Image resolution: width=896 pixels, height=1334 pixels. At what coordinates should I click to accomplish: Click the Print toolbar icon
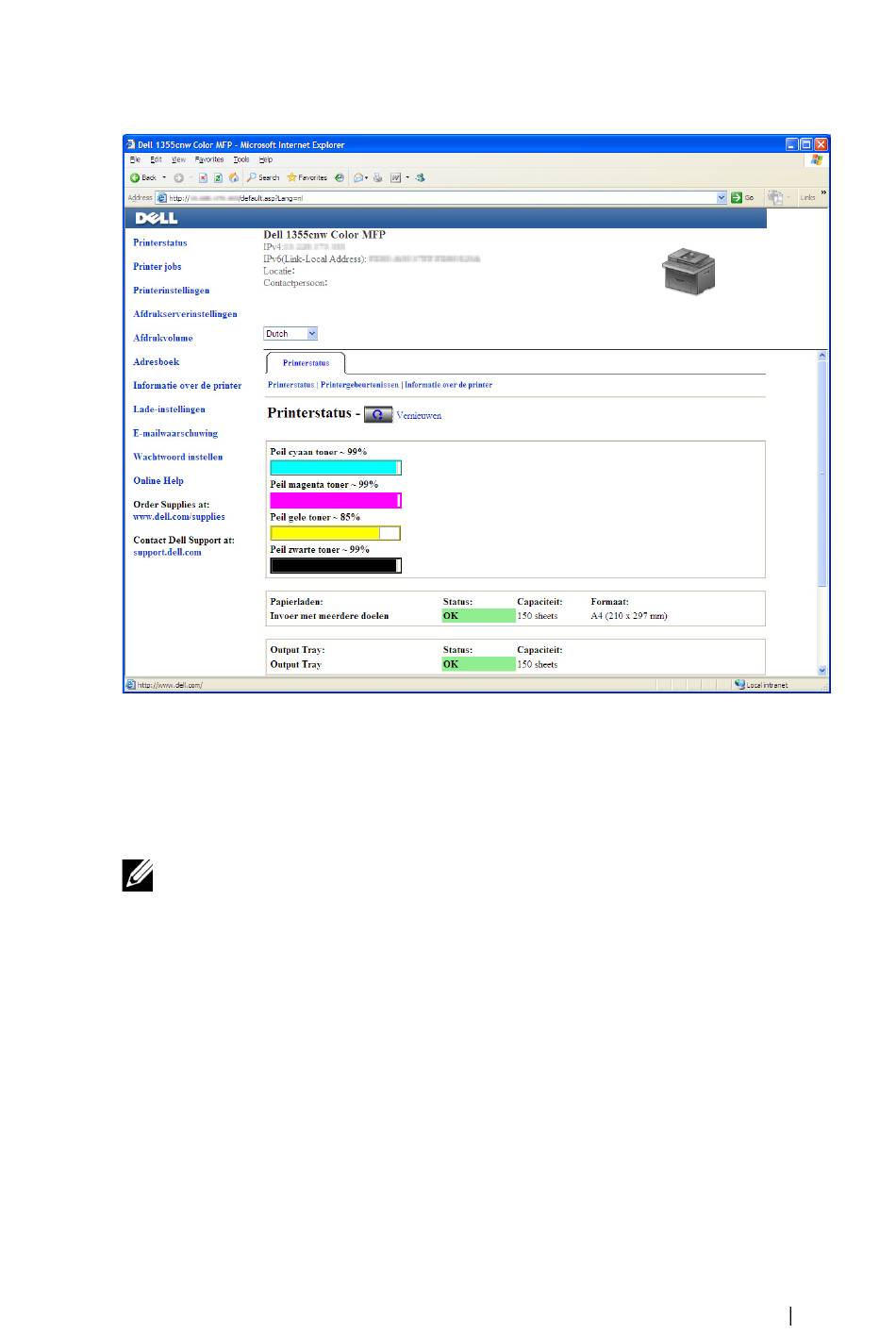[377, 177]
